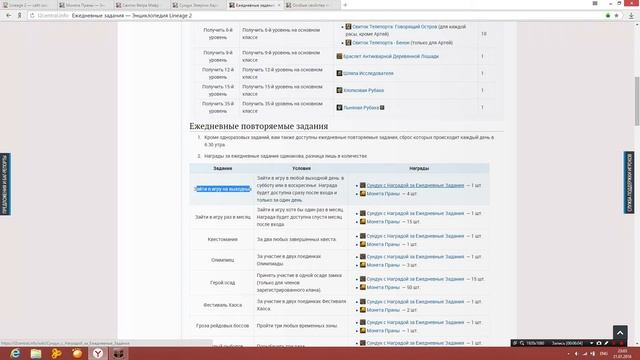This screenshot has height=360, width=640.
Task: Show hidden system tray icons
Action: (x=569, y=353)
